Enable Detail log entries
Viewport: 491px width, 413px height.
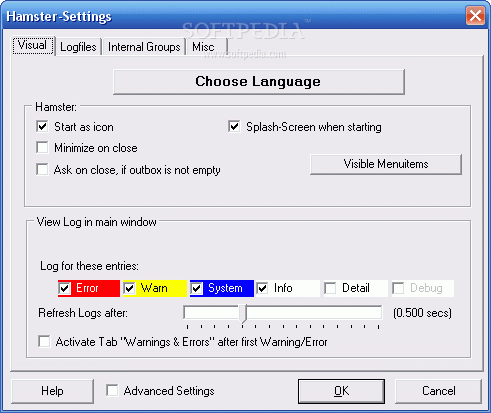(x=330, y=288)
